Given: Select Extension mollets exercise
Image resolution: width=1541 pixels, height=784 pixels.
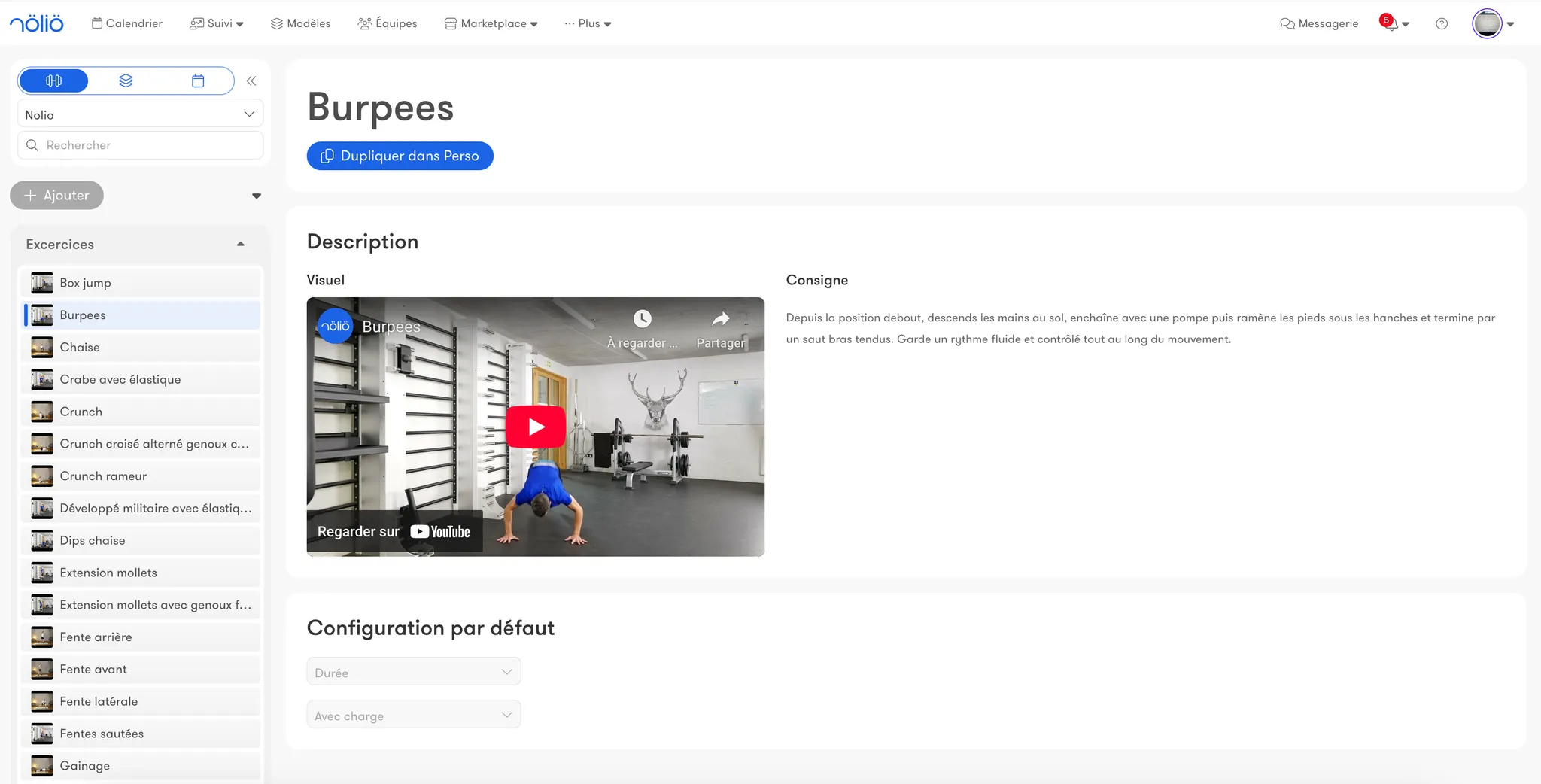Looking at the screenshot, I should coord(142,573).
